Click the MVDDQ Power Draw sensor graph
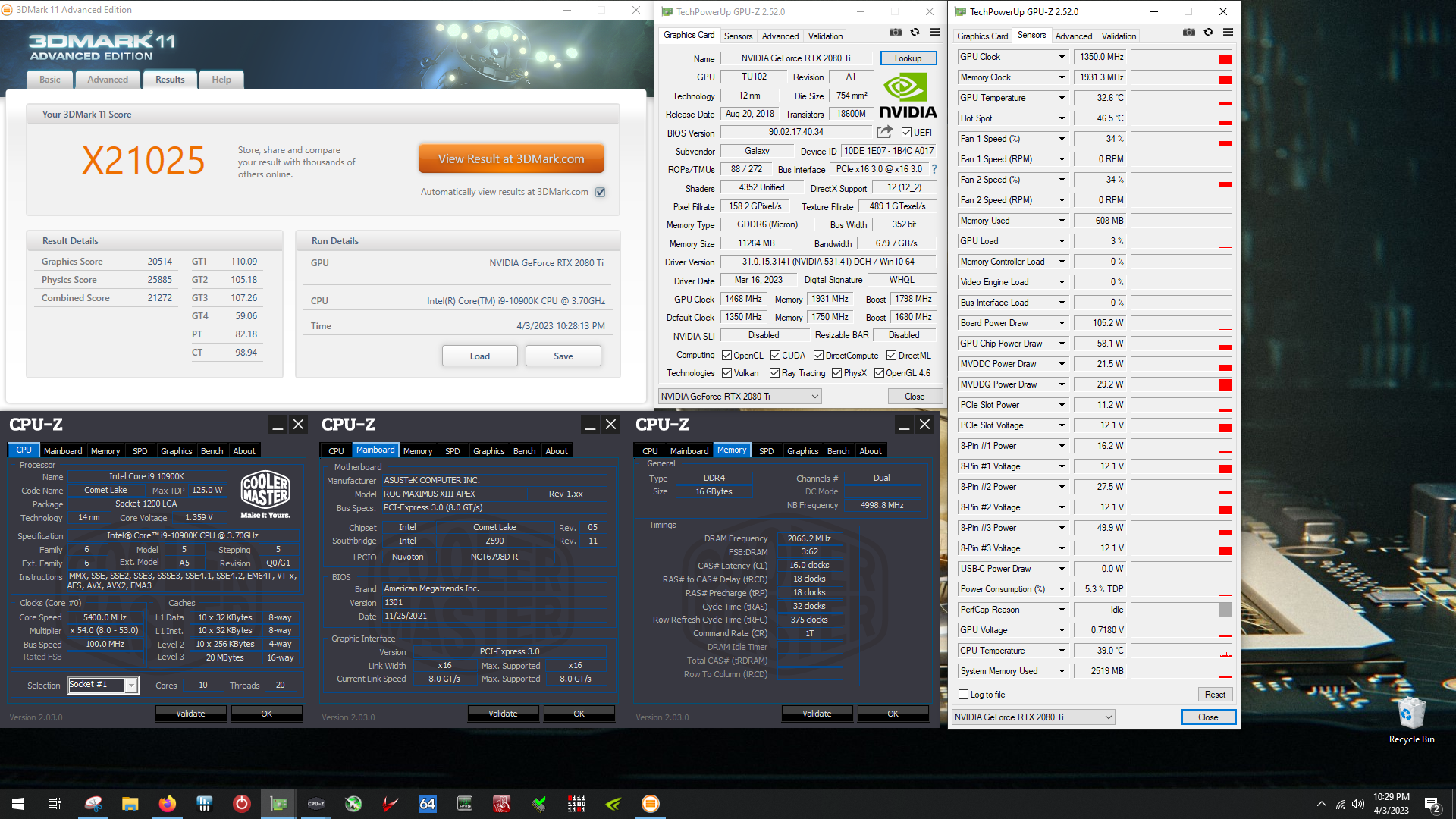Viewport: 1456px width, 819px height. coord(1181,384)
